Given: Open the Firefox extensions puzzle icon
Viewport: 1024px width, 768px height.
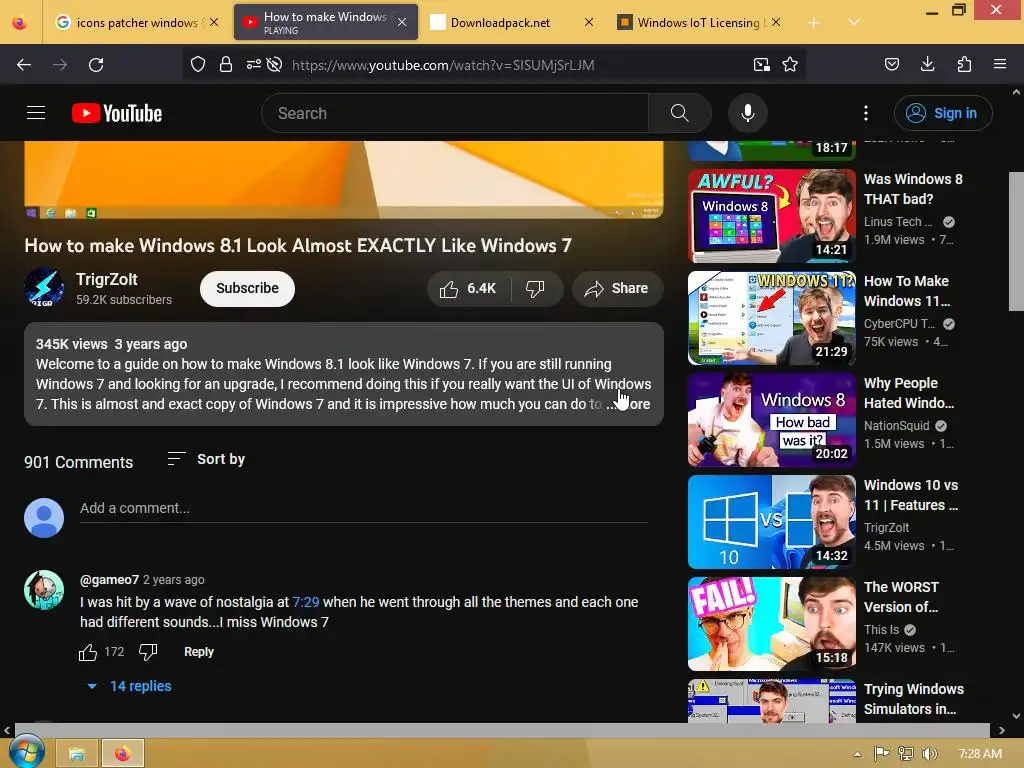Looking at the screenshot, I should (964, 64).
